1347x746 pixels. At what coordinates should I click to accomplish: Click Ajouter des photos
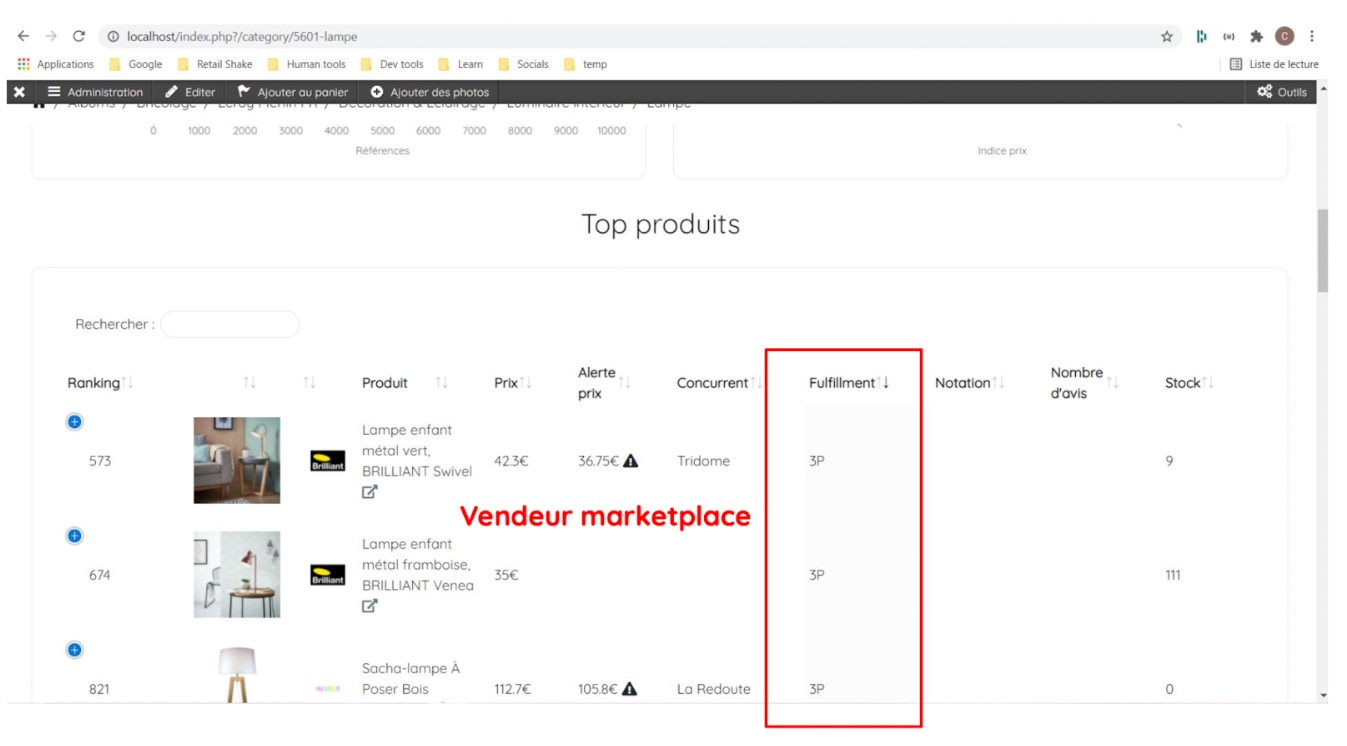430,92
